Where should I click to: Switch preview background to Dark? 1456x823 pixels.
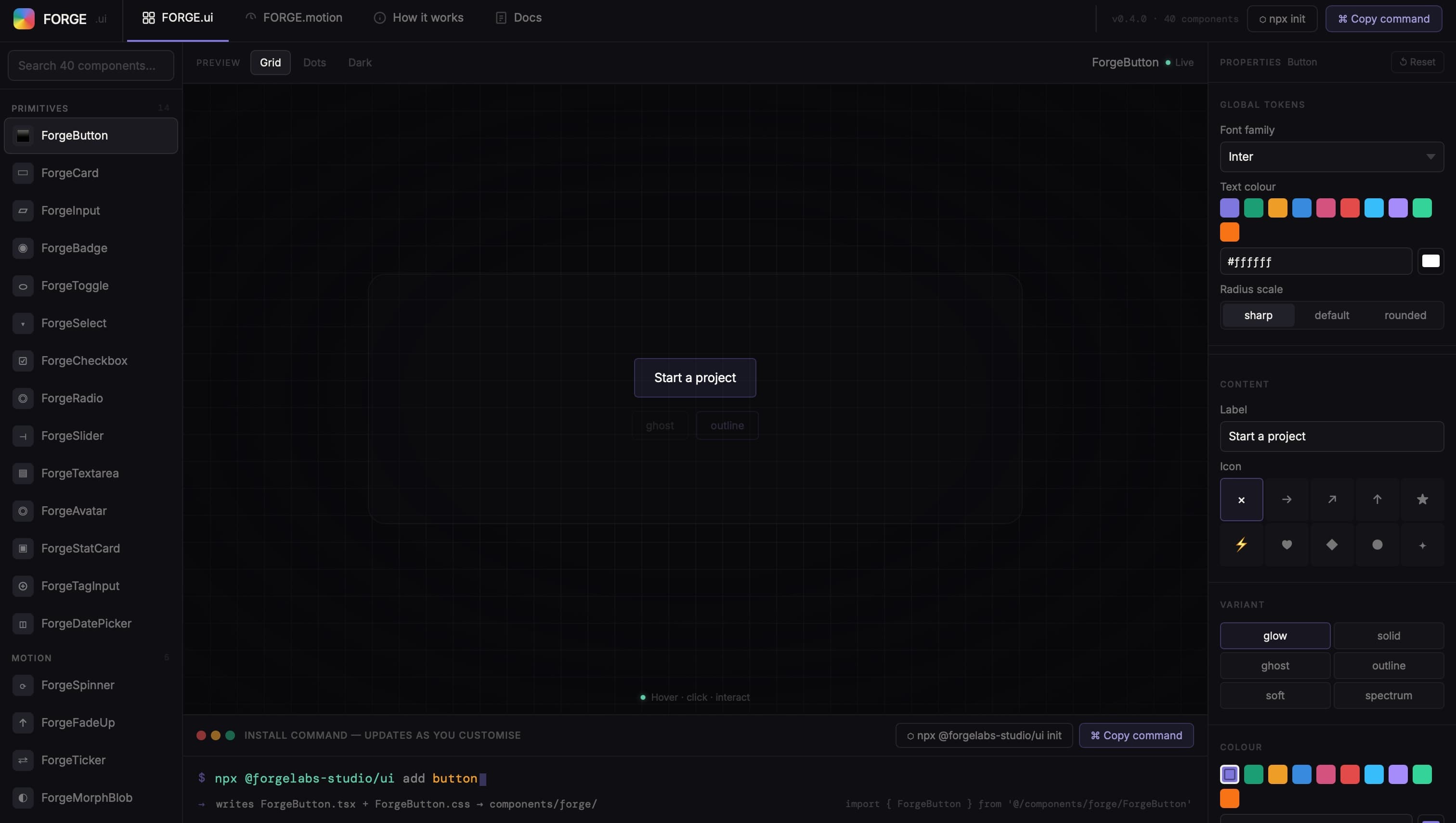[x=360, y=62]
